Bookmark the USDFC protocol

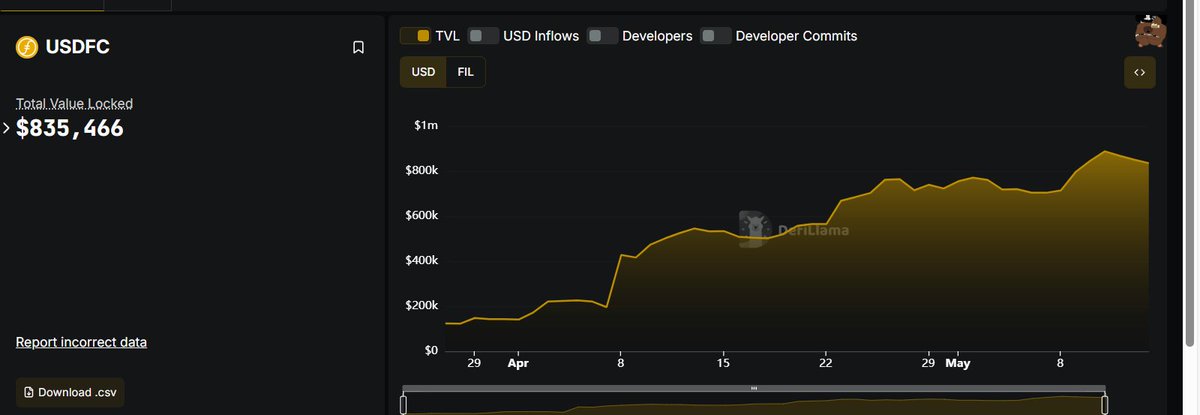click(358, 47)
